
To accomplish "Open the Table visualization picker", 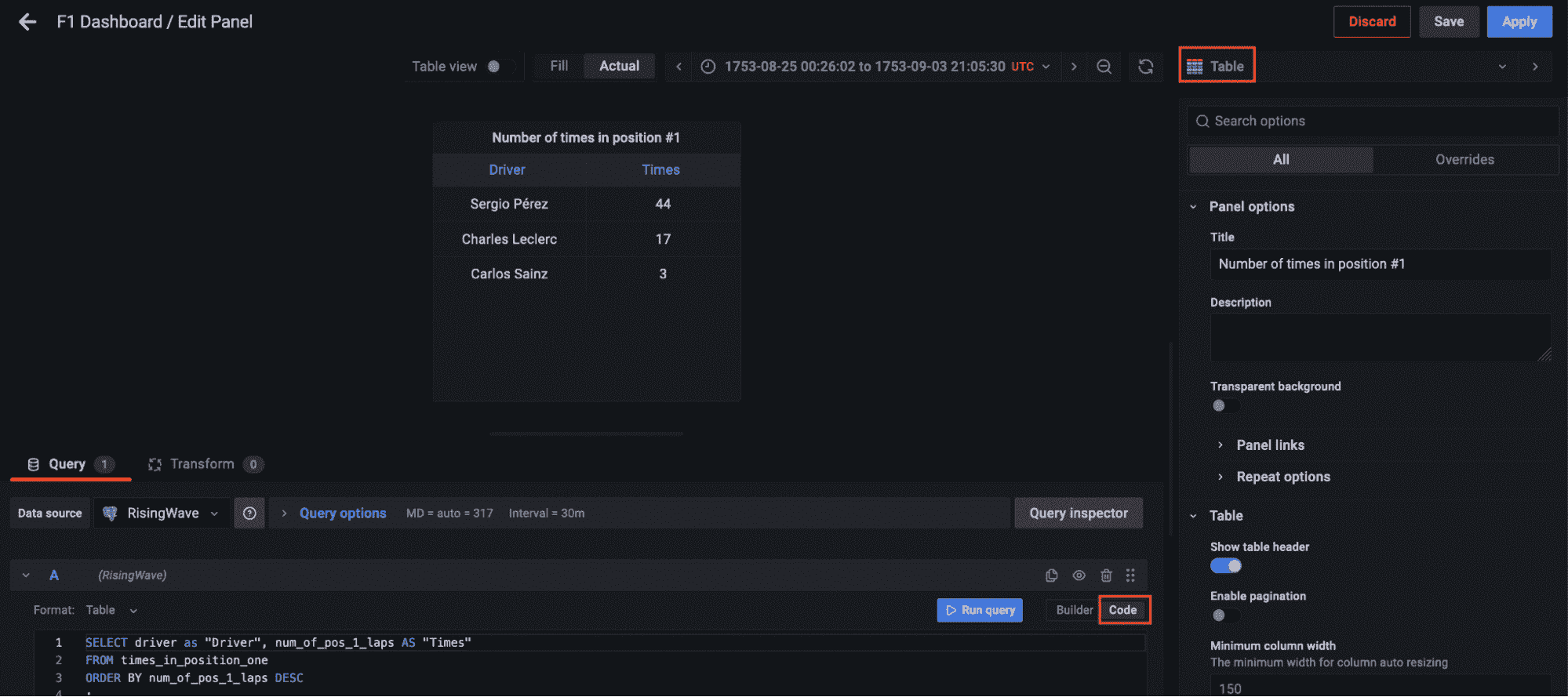I will click(x=1348, y=67).
